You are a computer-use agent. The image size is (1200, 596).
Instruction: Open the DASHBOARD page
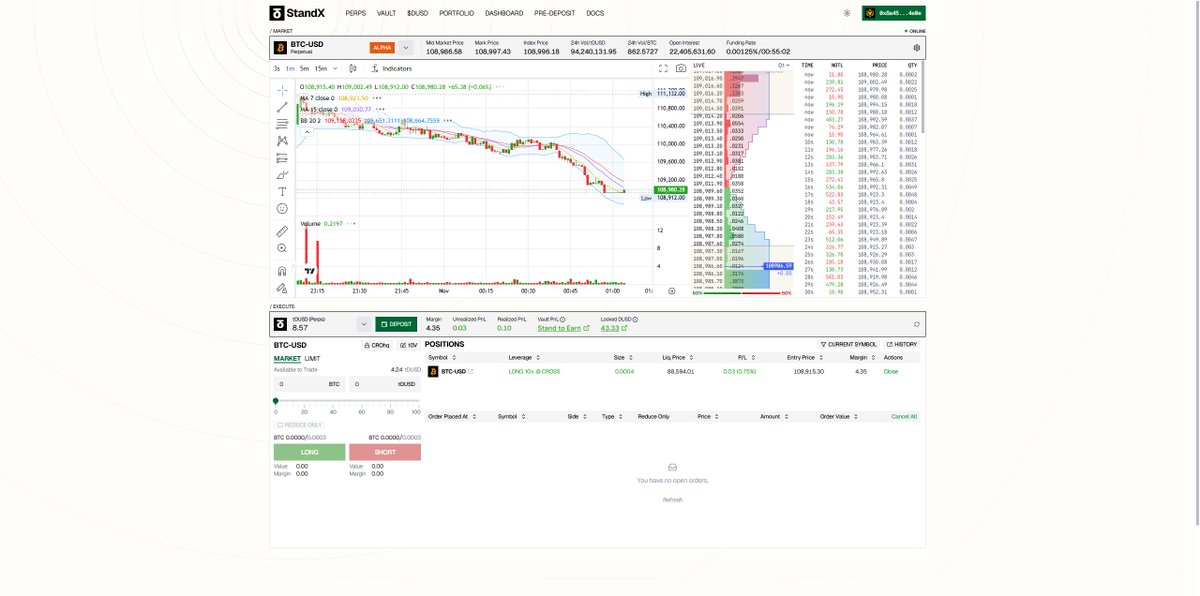tap(504, 13)
